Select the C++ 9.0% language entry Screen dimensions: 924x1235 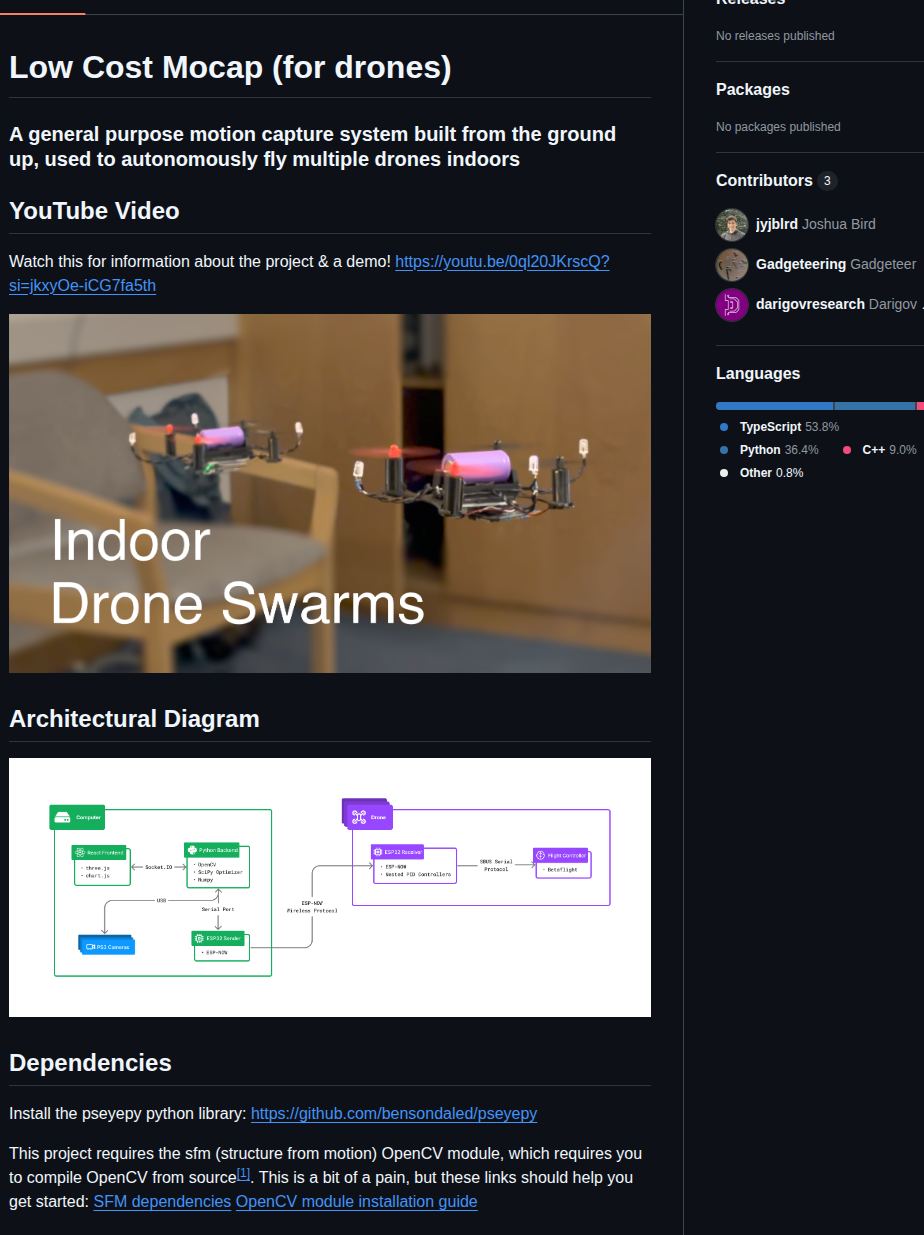[879, 450]
